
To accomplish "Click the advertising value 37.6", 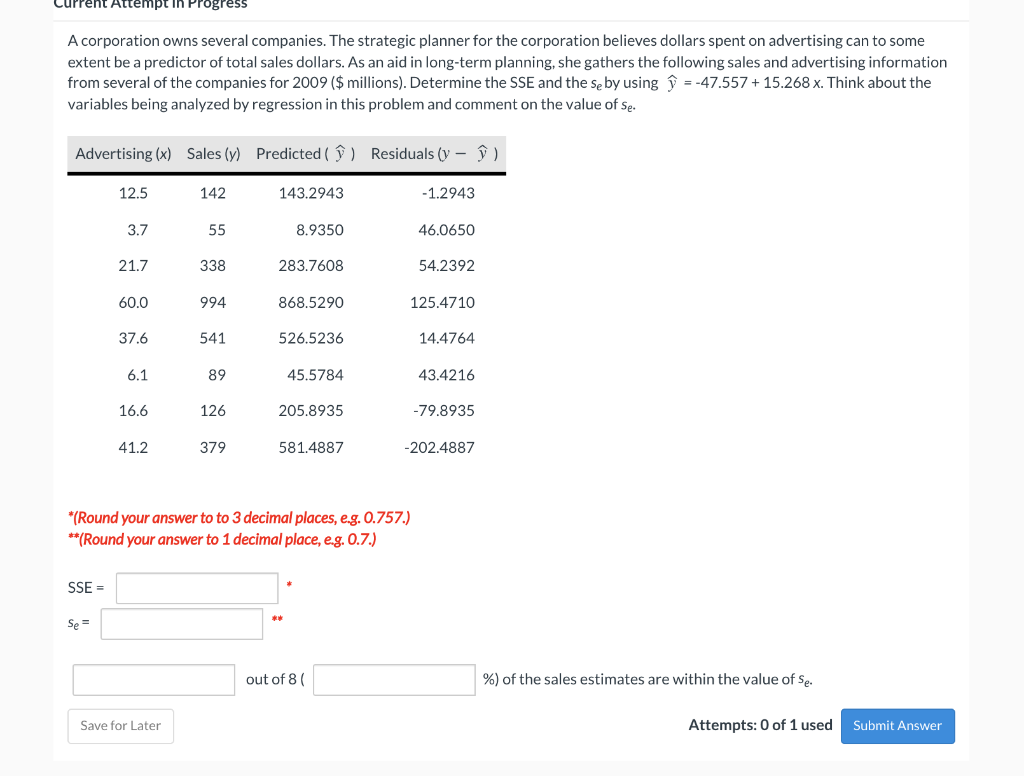I will [133, 338].
